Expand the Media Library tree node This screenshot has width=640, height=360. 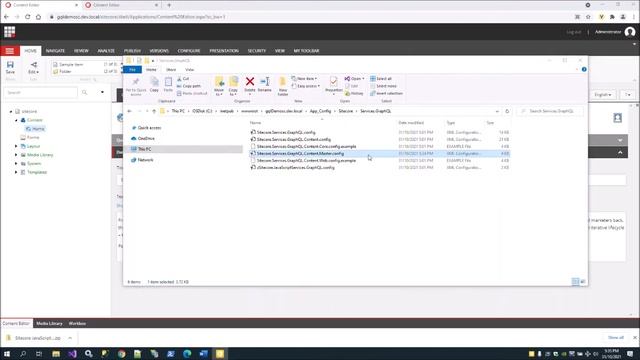point(16,155)
